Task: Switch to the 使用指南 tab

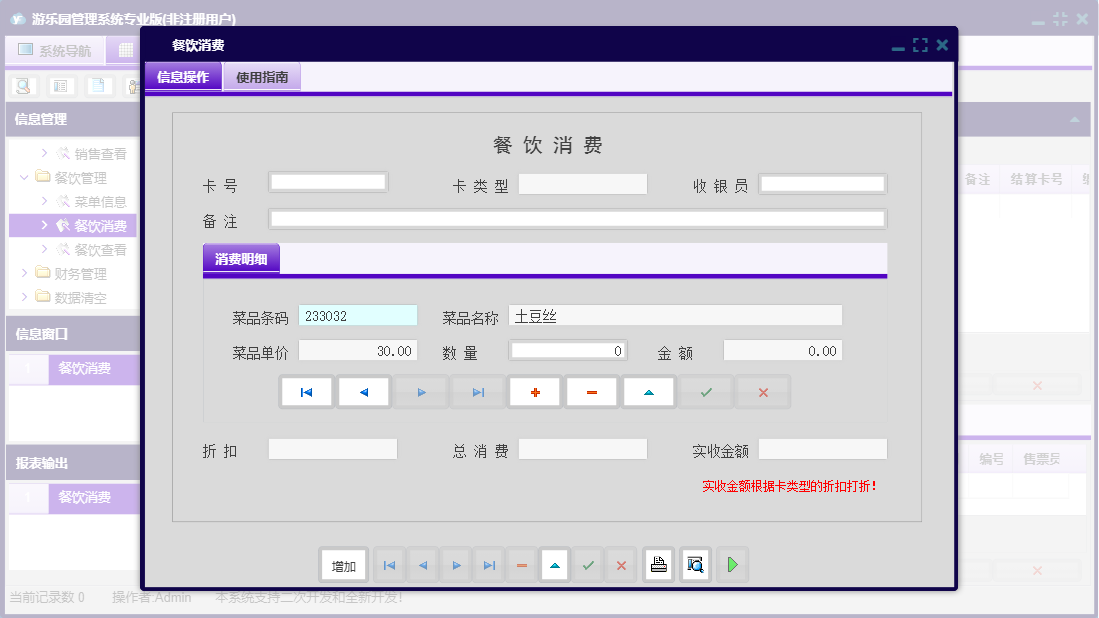Action: [262, 77]
